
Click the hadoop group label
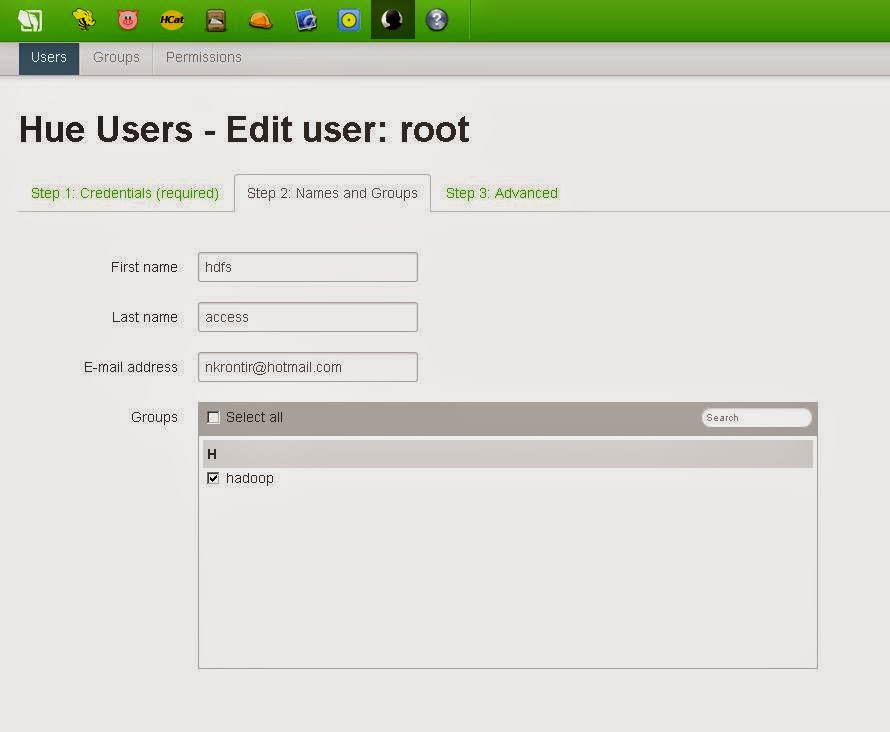250,478
